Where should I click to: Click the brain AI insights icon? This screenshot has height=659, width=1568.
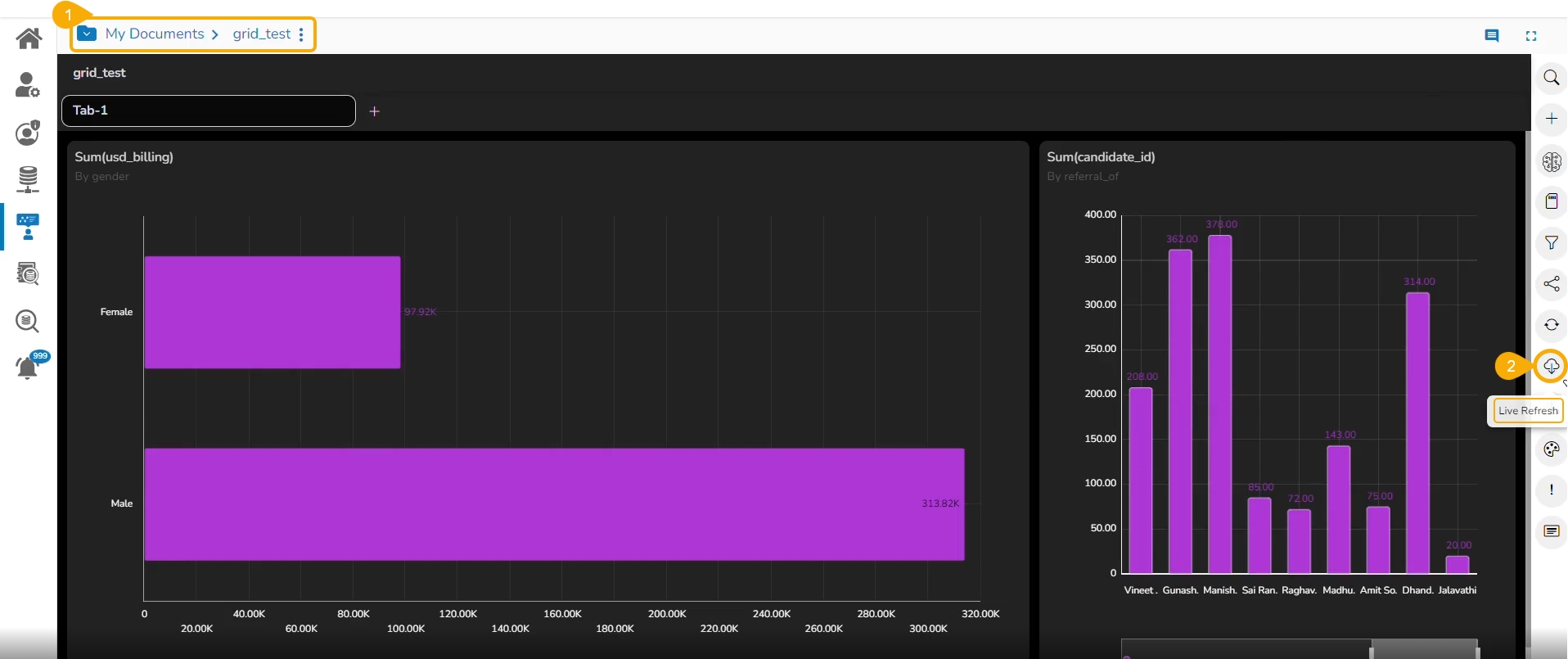1551,161
